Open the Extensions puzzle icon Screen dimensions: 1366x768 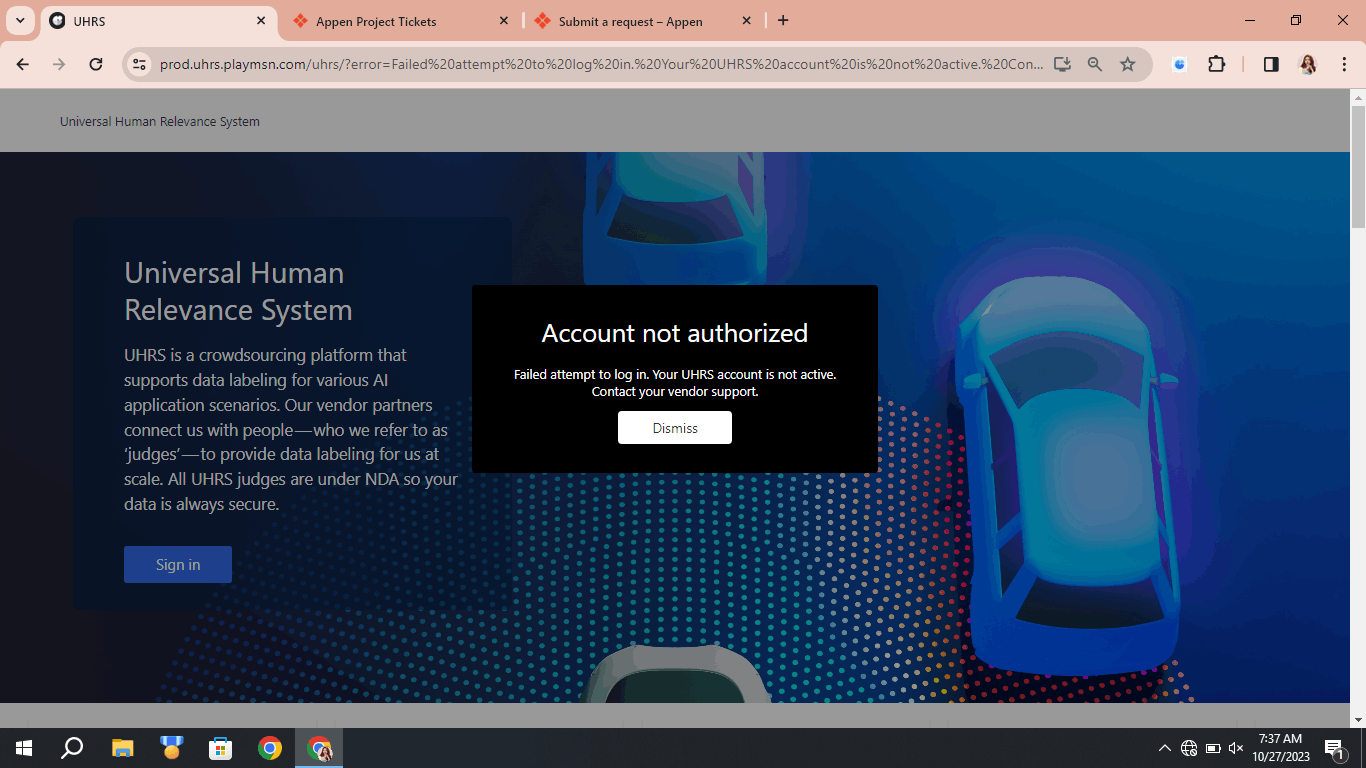click(x=1217, y=63)
